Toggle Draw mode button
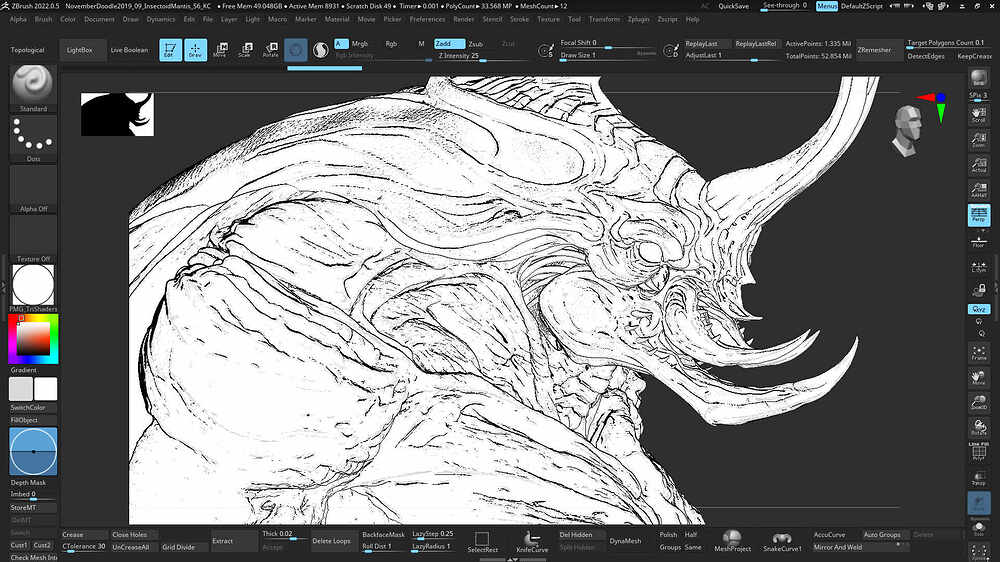 (x=195, y=50)
